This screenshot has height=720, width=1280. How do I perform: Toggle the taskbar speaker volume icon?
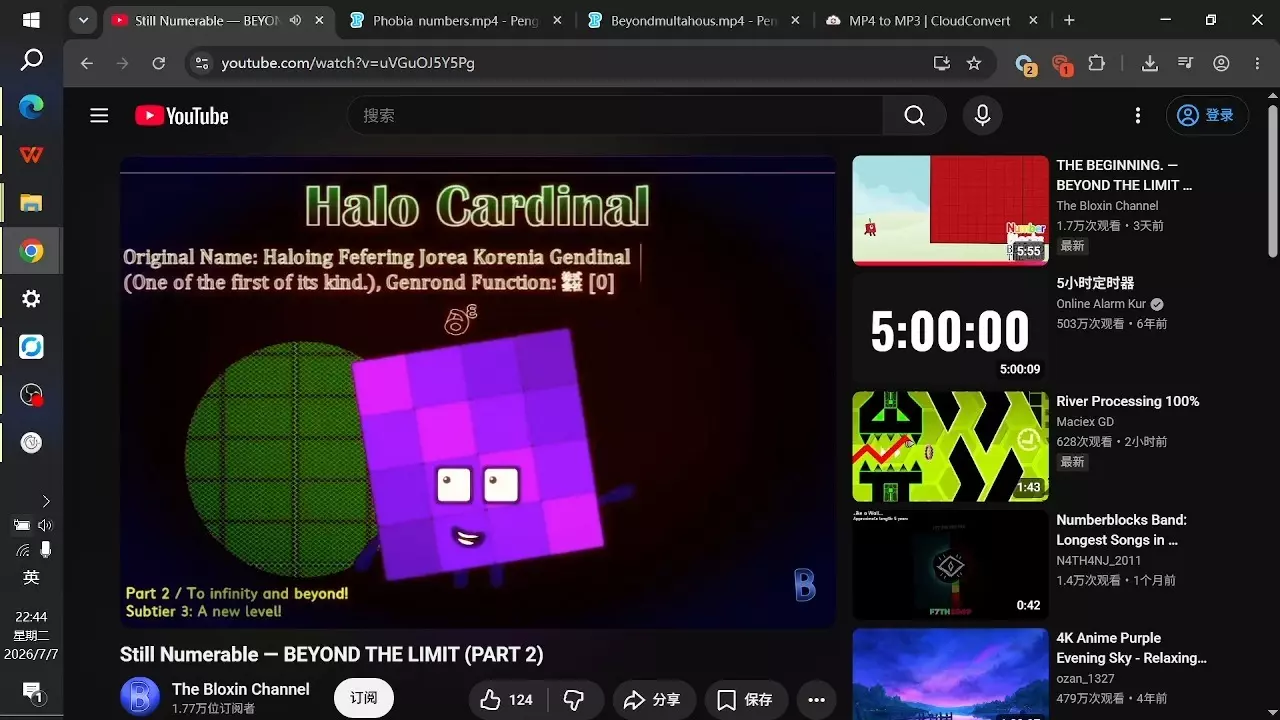44,525
